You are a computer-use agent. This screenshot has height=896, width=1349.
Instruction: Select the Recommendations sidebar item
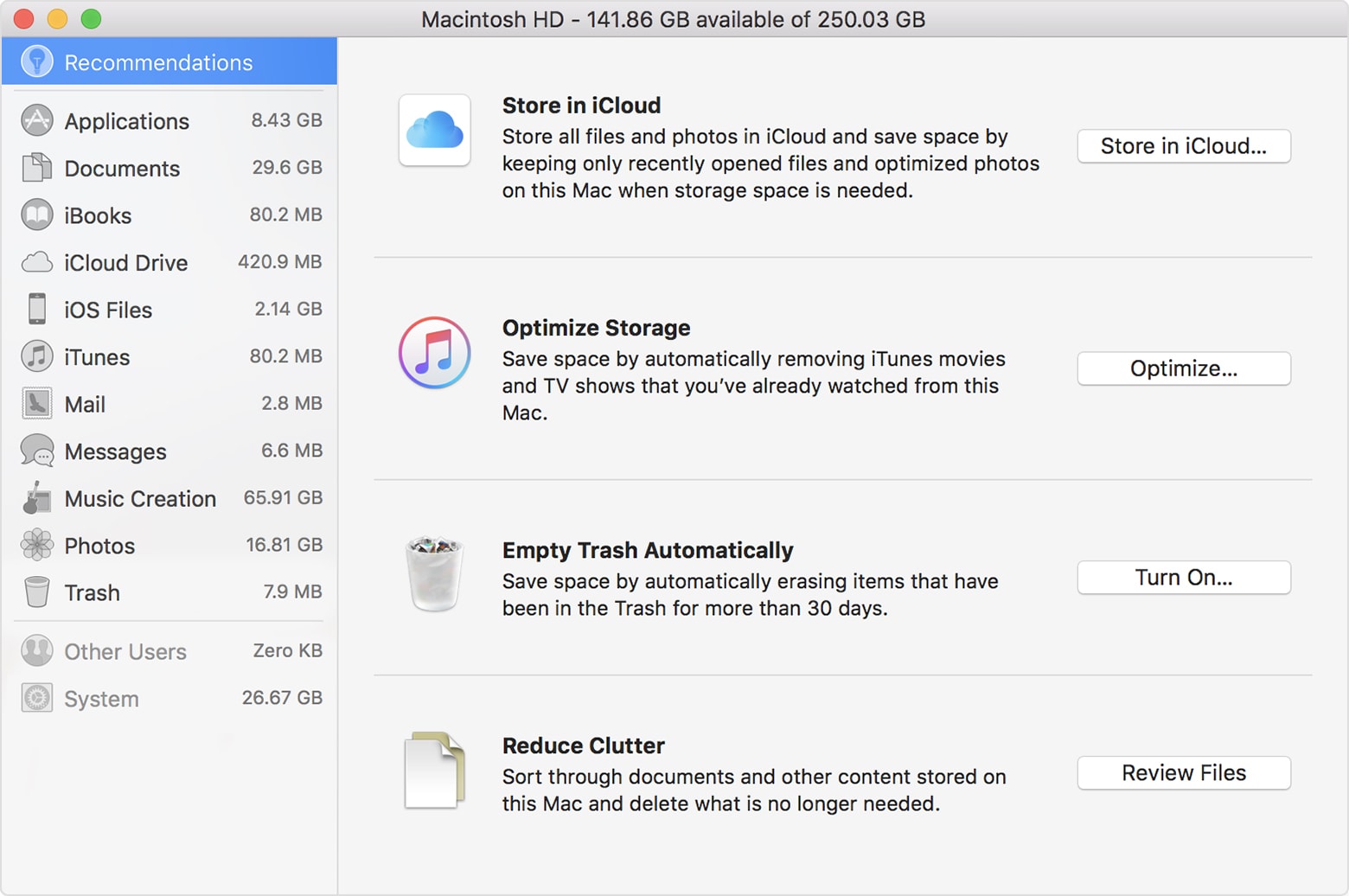point(158,62)
